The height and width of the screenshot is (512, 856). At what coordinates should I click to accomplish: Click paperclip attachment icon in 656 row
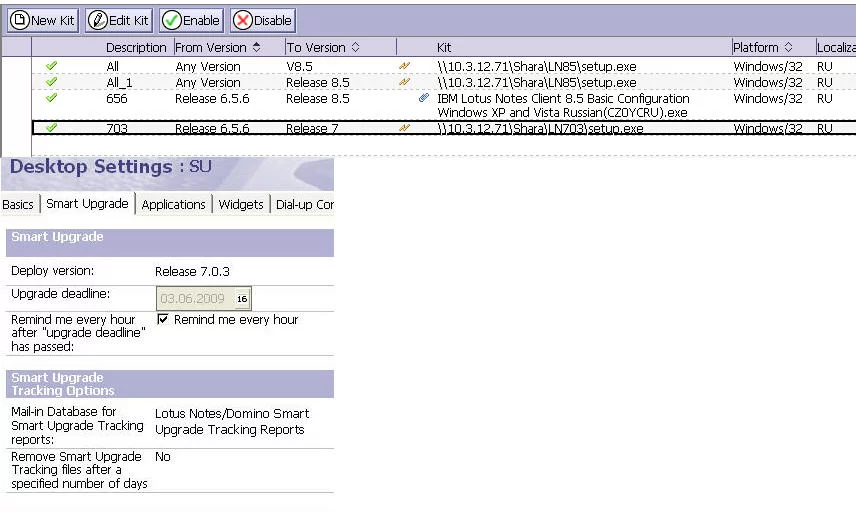coord(424,98)
